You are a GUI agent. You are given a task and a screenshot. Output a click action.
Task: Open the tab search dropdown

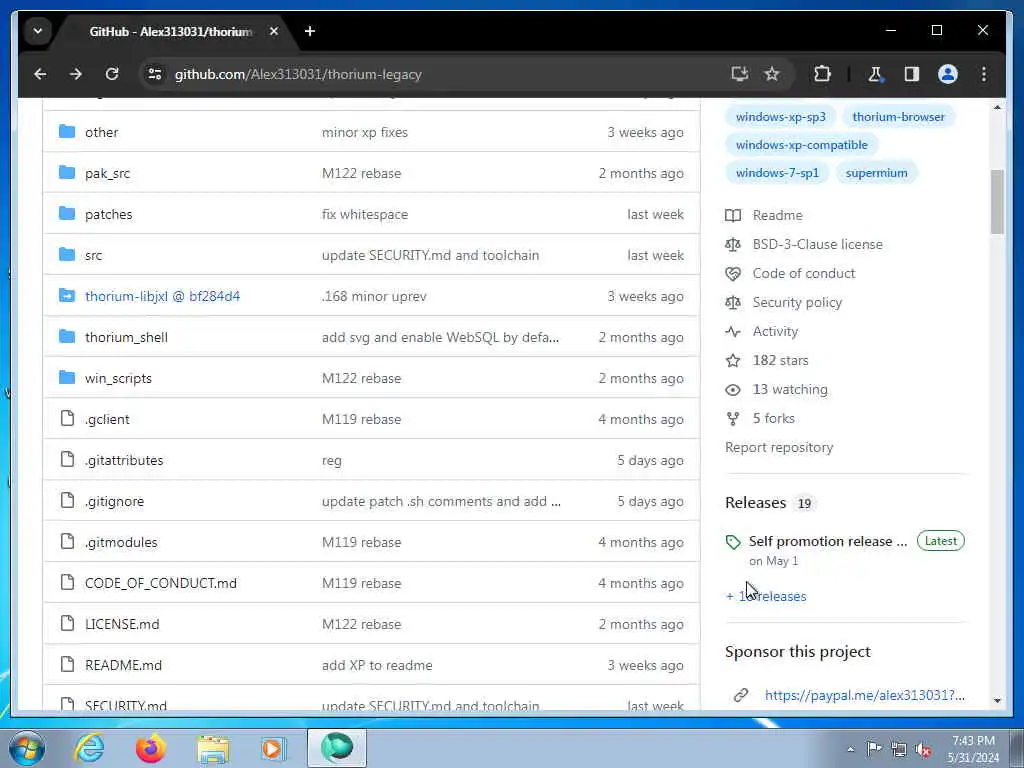click(x=38, y=31)
